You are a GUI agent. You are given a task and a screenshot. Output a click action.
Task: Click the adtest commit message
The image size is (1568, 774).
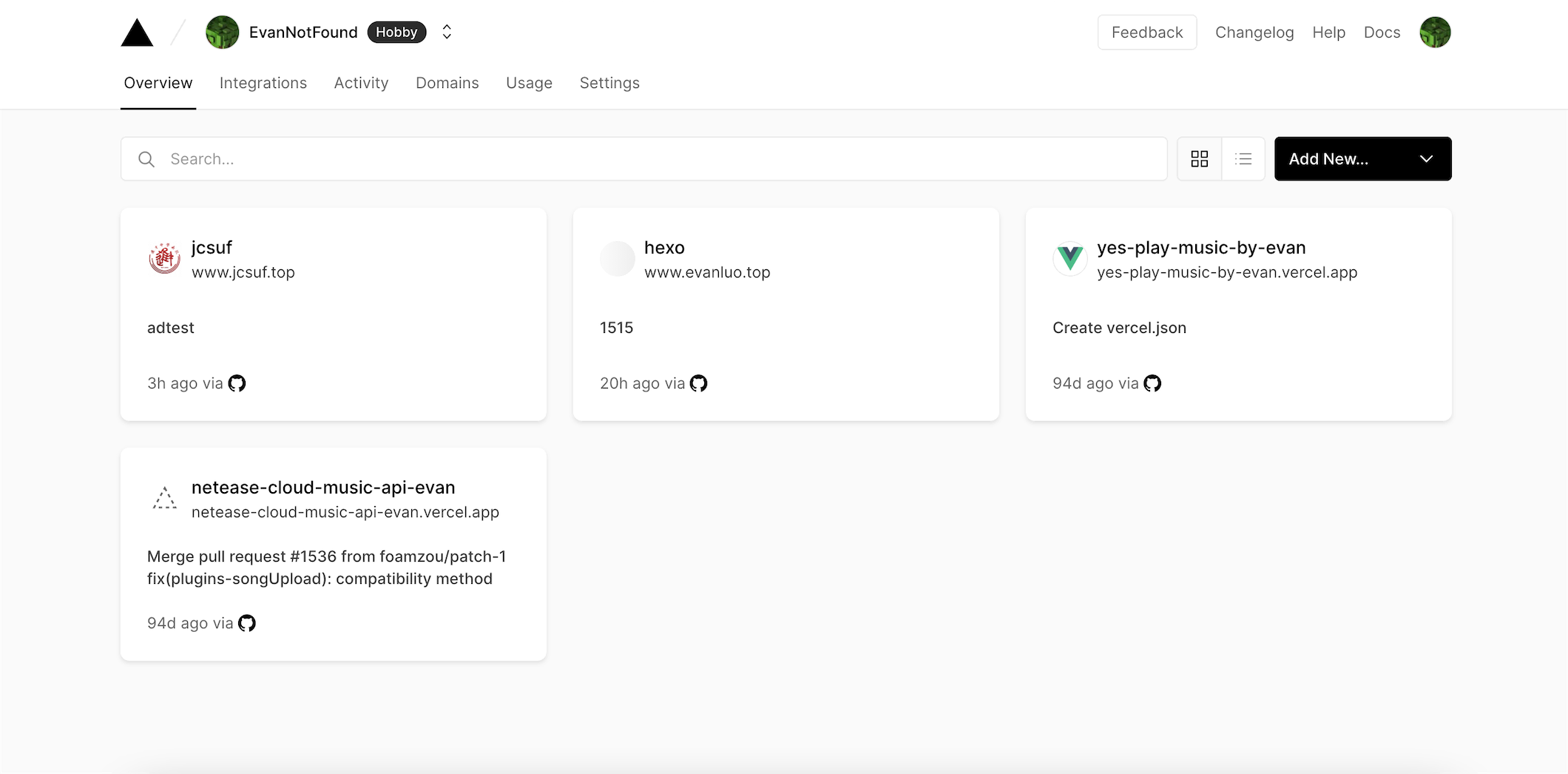(x=171, y=328)
